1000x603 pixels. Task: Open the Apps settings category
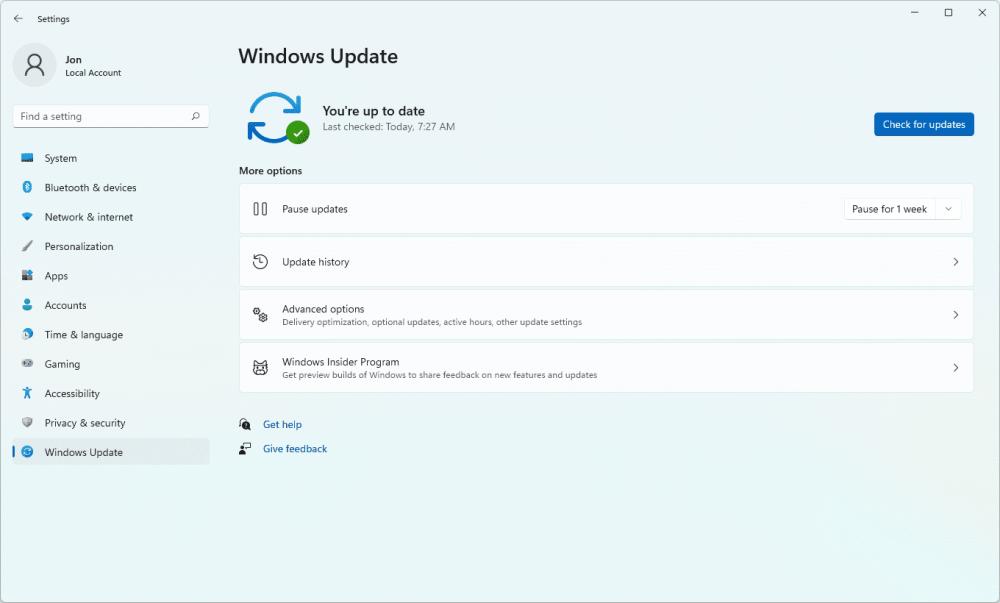point(111,275)
